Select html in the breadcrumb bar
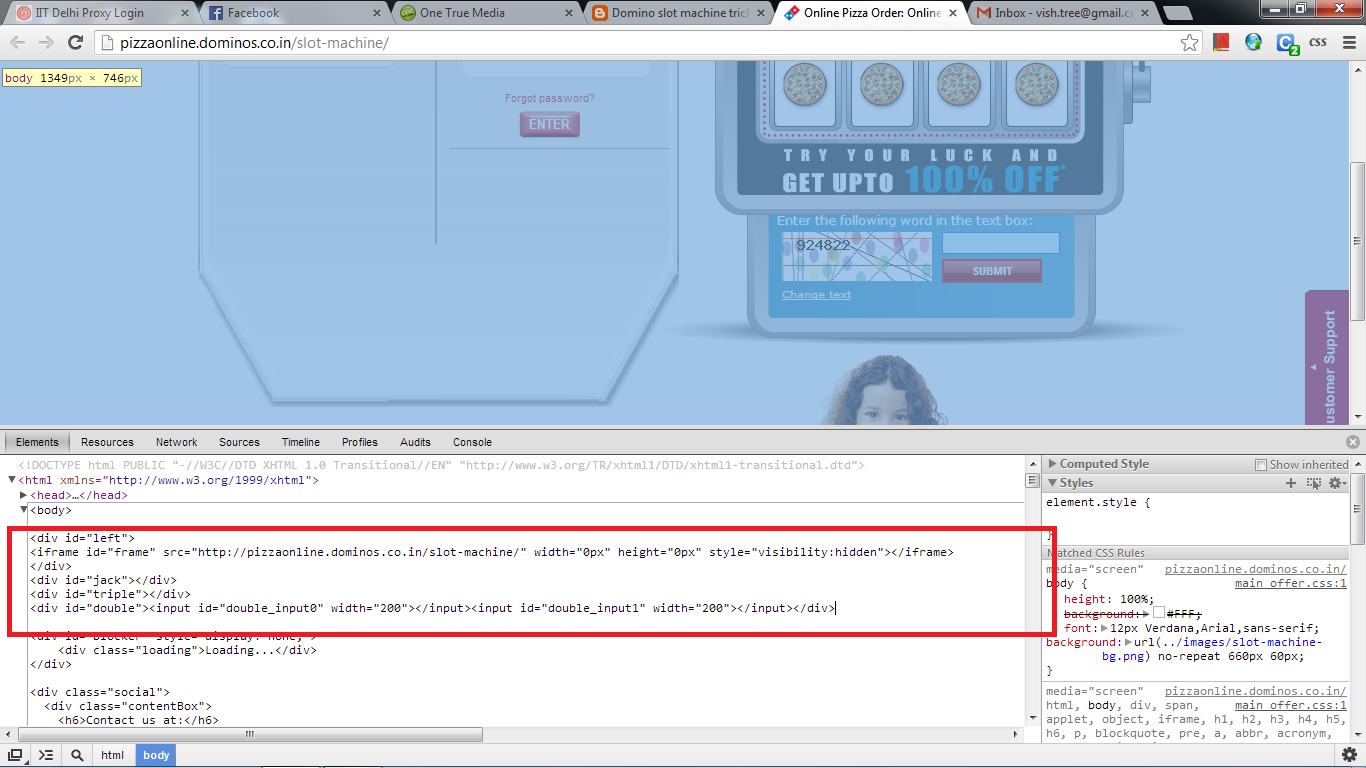 coord(113,755)
